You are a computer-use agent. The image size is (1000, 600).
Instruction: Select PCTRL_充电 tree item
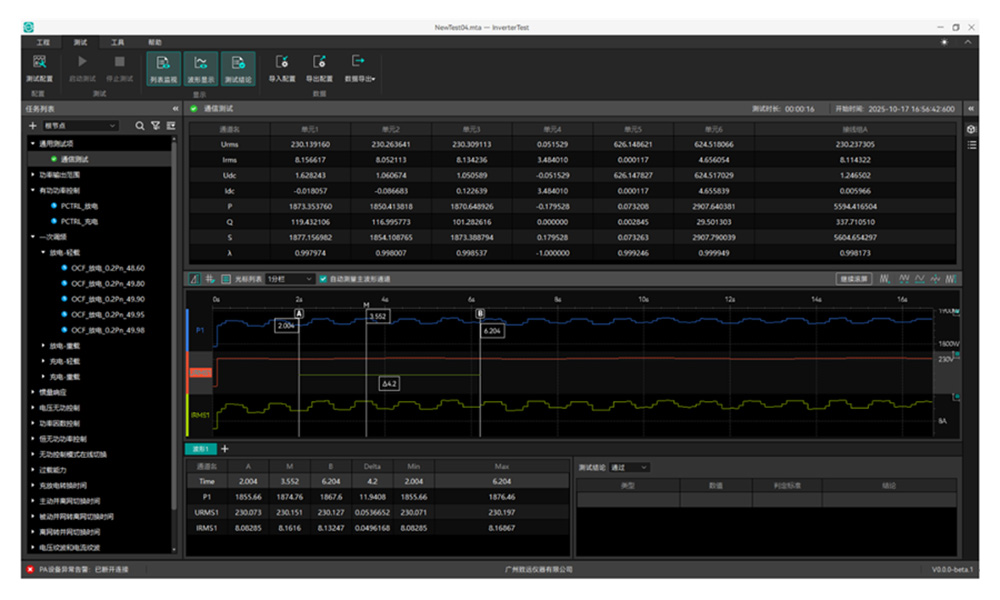point(79,221)
